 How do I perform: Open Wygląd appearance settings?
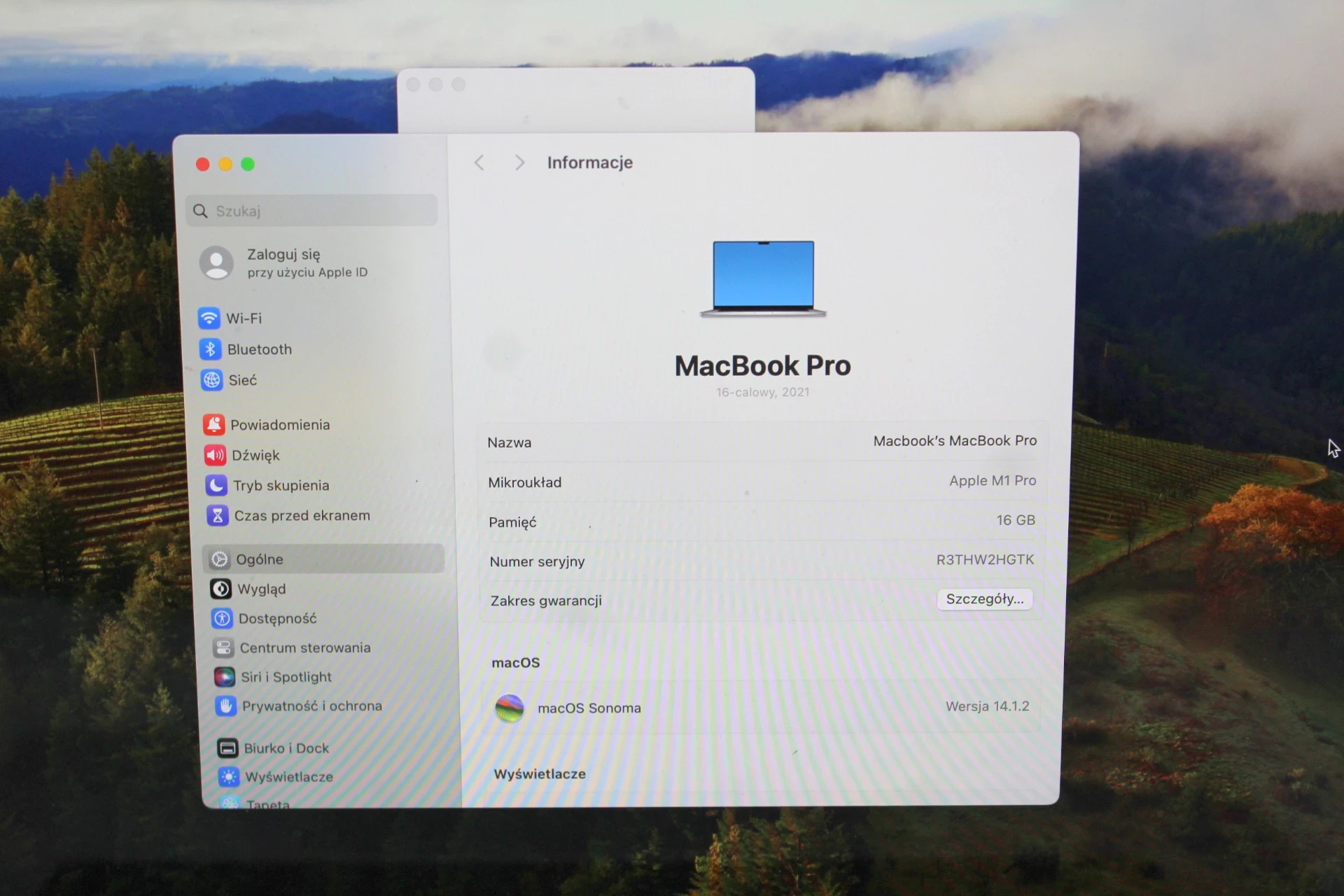[x=262, y=589]
